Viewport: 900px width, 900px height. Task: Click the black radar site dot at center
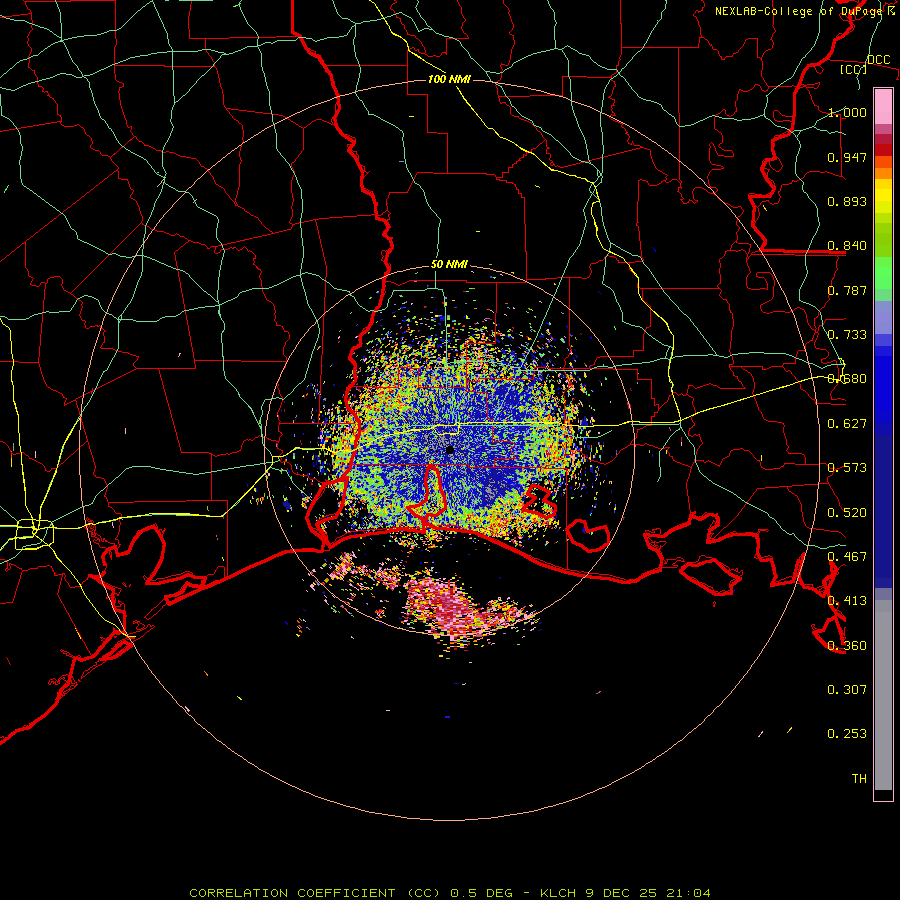pos(450,450)
